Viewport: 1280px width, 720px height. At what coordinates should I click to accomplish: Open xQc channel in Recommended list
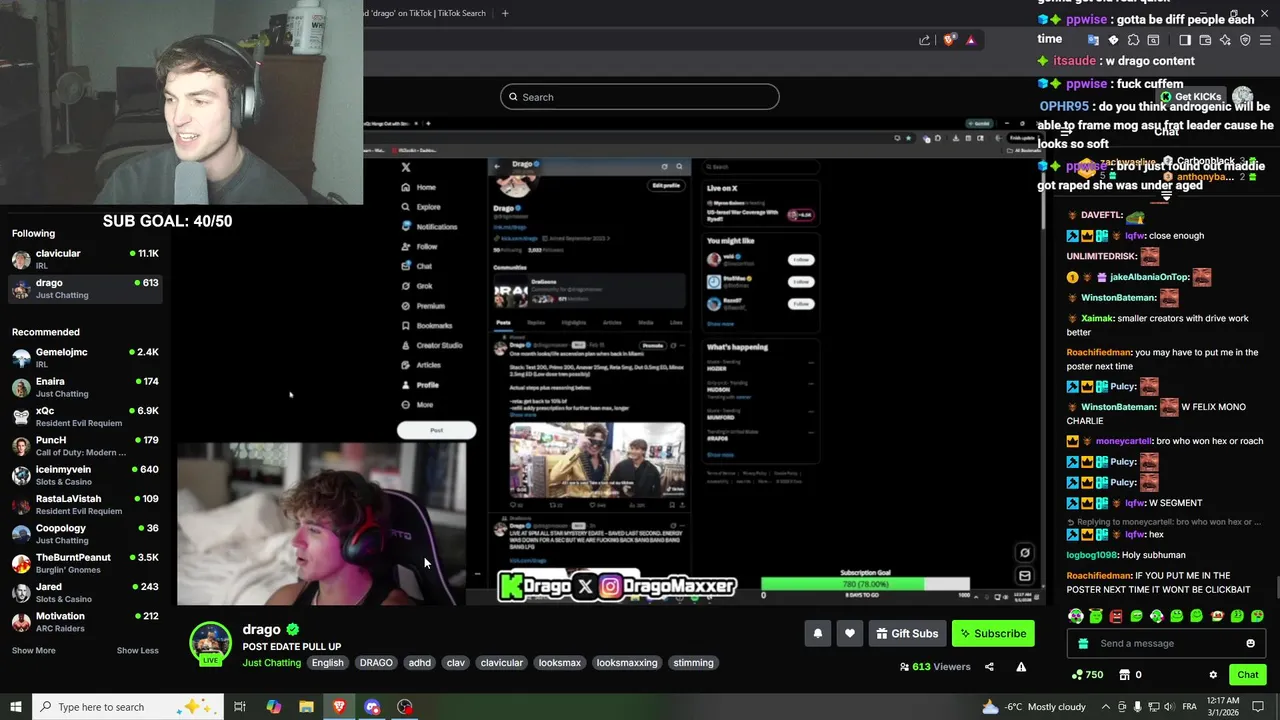click(85, 417)
